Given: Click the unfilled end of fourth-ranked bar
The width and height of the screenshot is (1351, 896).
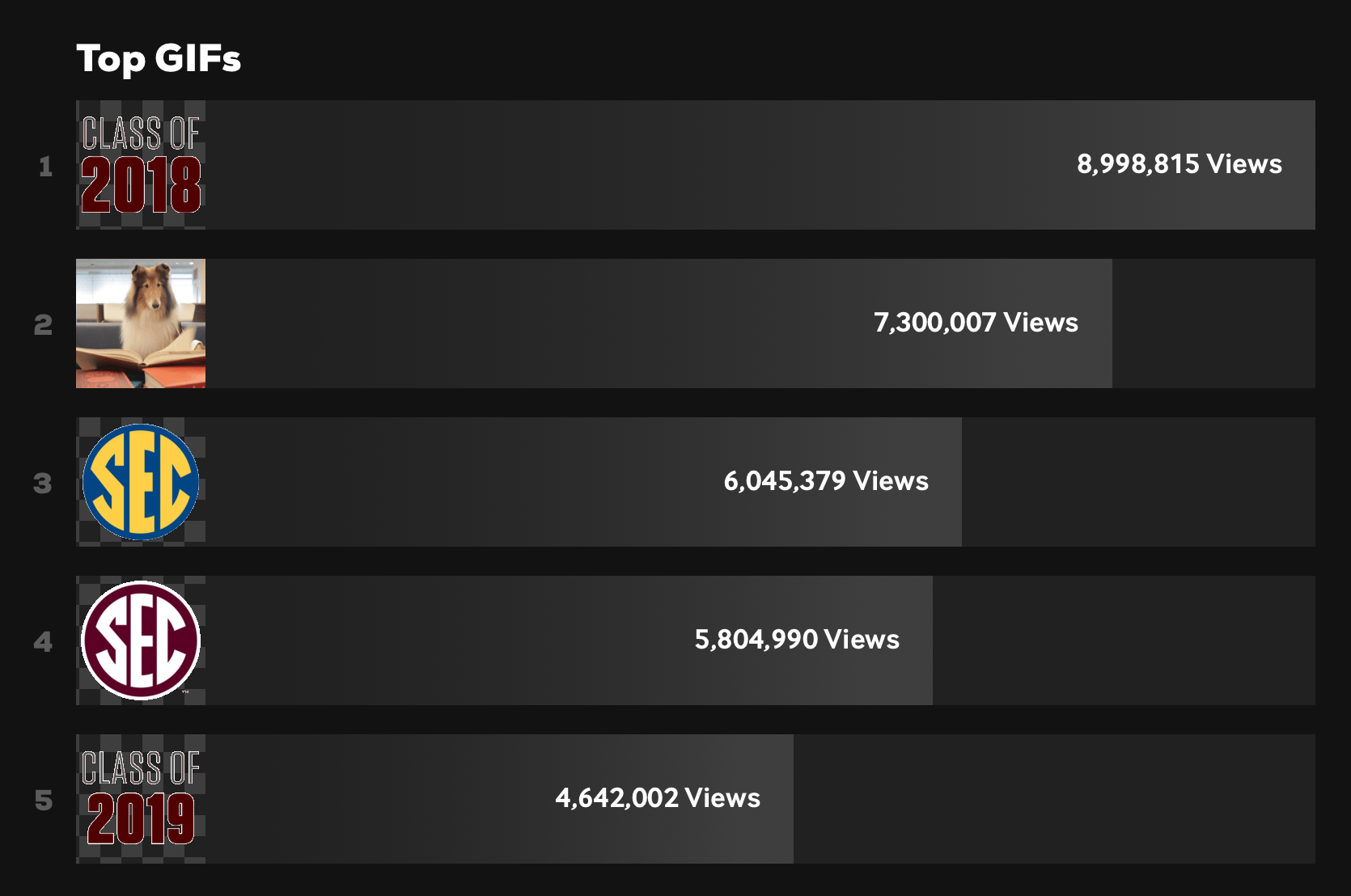Looking at the screenshot, I should pyautogui.click(x=1124, y=640).
